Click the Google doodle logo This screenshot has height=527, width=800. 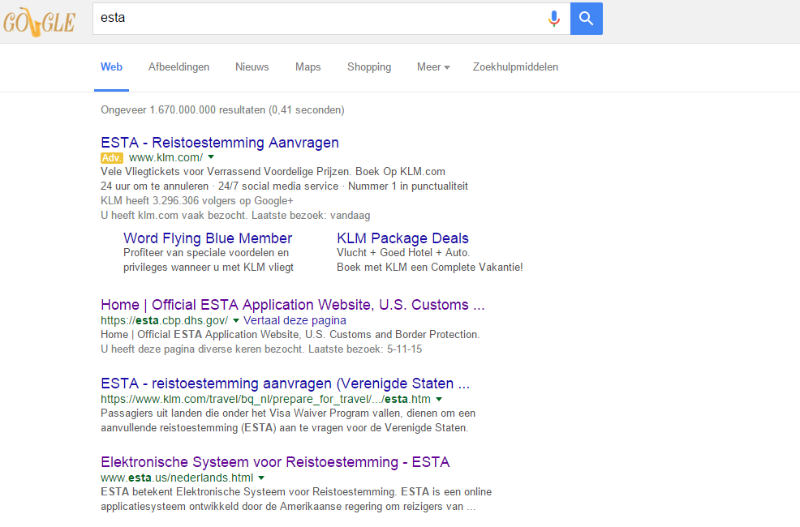point(39,19)
